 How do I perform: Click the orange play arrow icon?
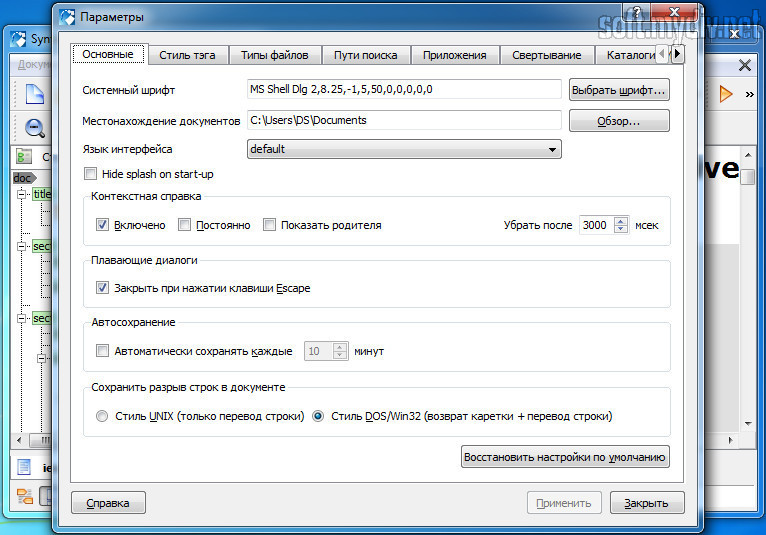726,94
